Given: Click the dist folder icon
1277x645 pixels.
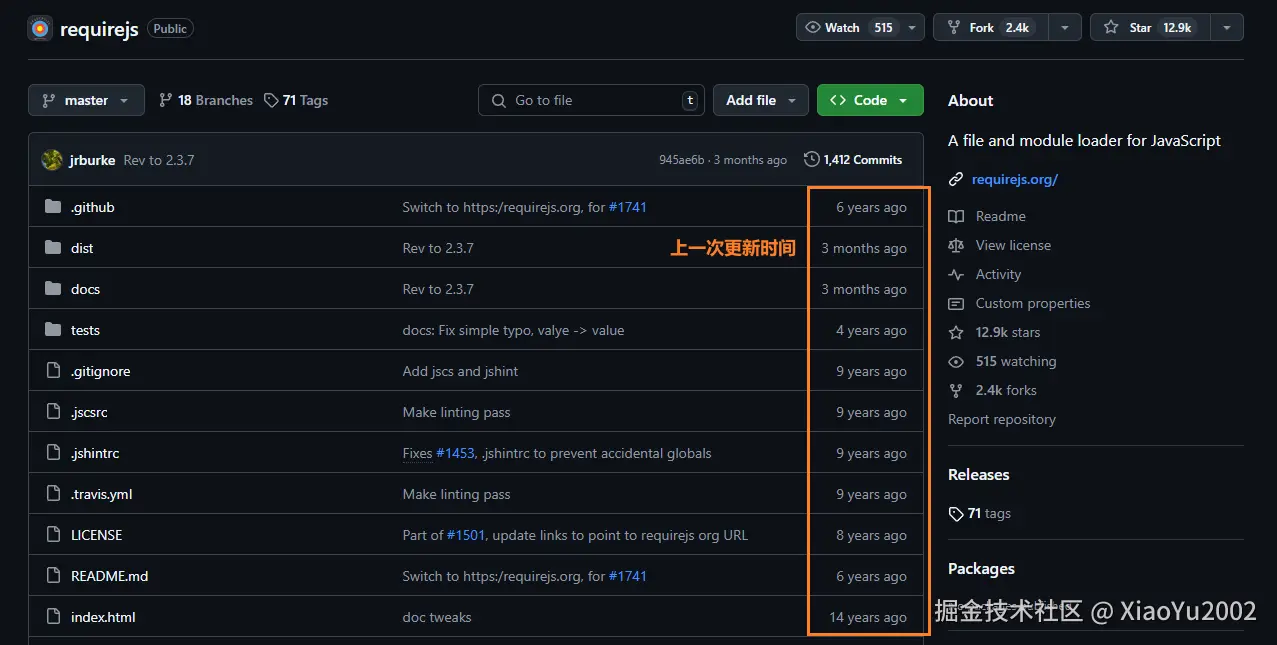Looking at the screenshot, I should coord(53,248).
